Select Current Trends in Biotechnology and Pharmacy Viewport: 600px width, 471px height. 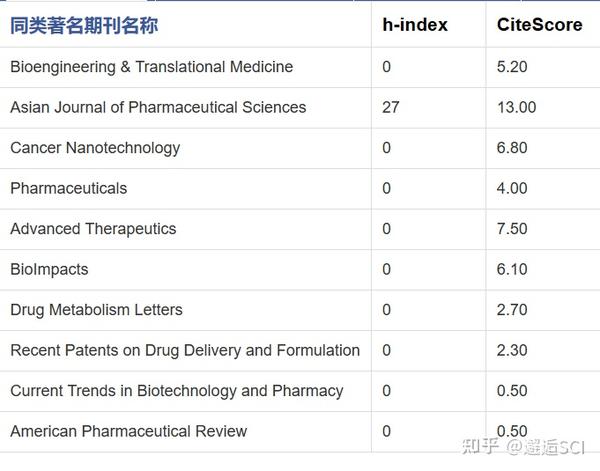click(176, 391)
